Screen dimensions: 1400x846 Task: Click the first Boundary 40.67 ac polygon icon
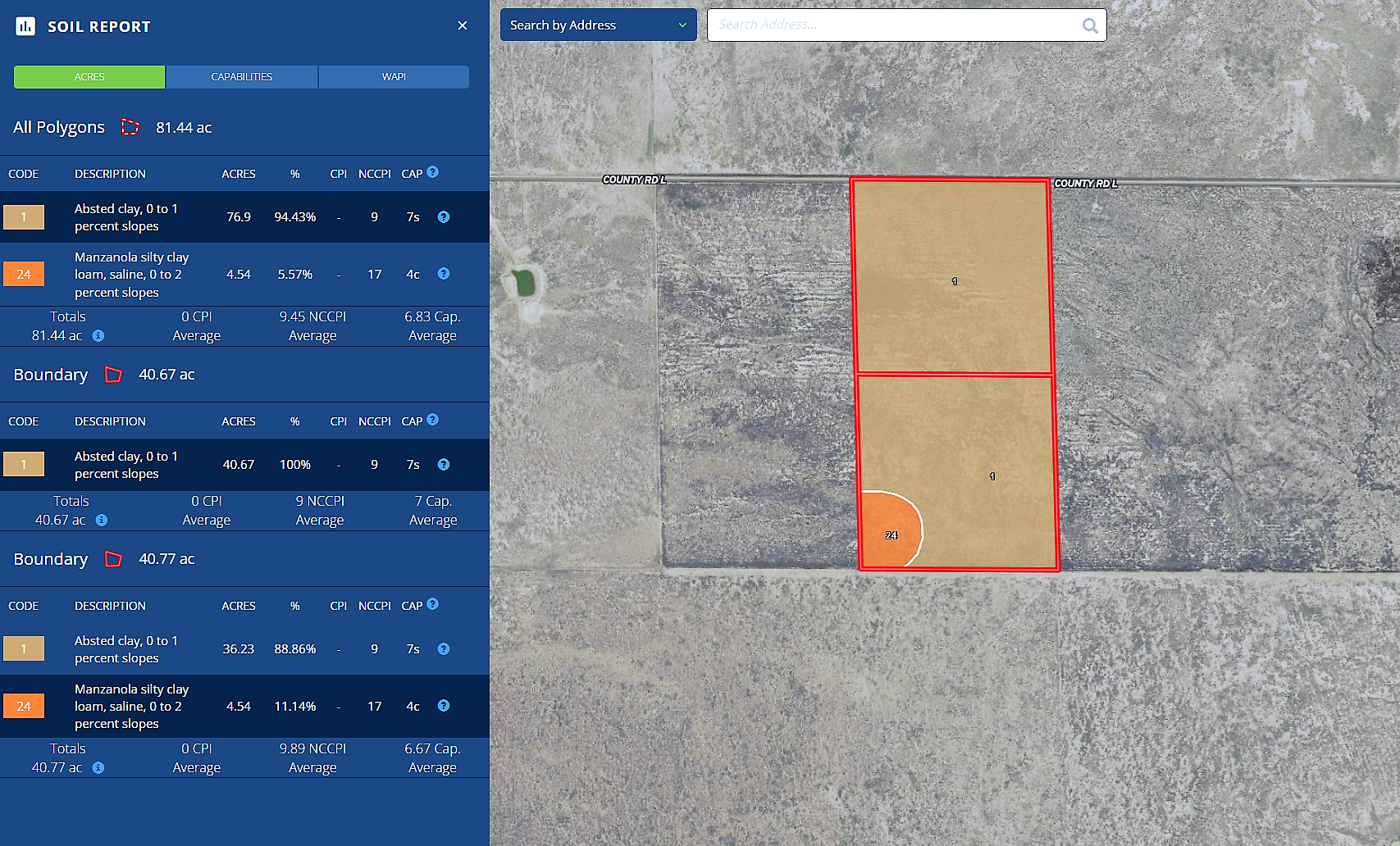pyautogui.click(x=113, y=375)
